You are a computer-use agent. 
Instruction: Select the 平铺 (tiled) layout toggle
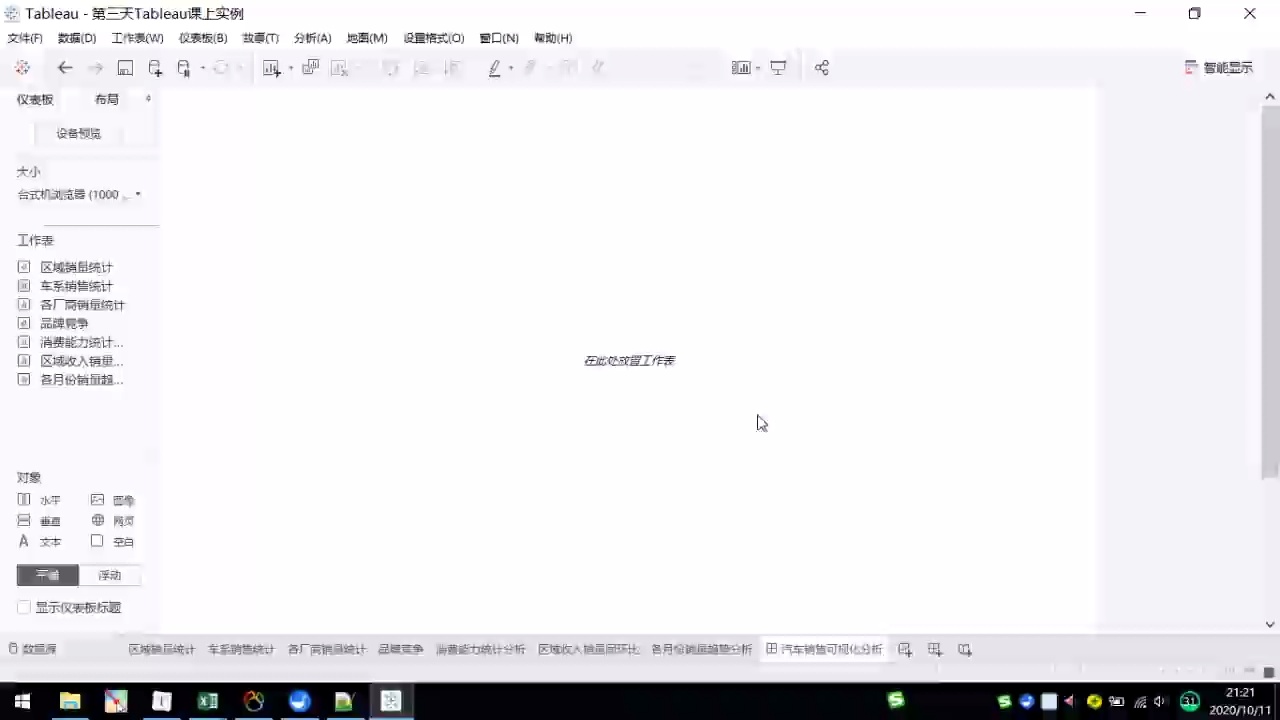(47, 575)
